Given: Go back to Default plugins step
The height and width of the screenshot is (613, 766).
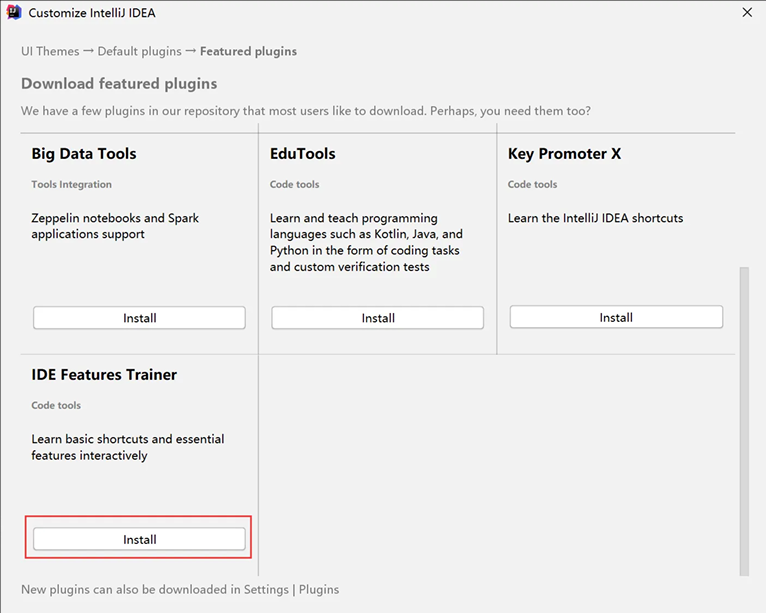Looking at the screenshot, I should point(139,51).
